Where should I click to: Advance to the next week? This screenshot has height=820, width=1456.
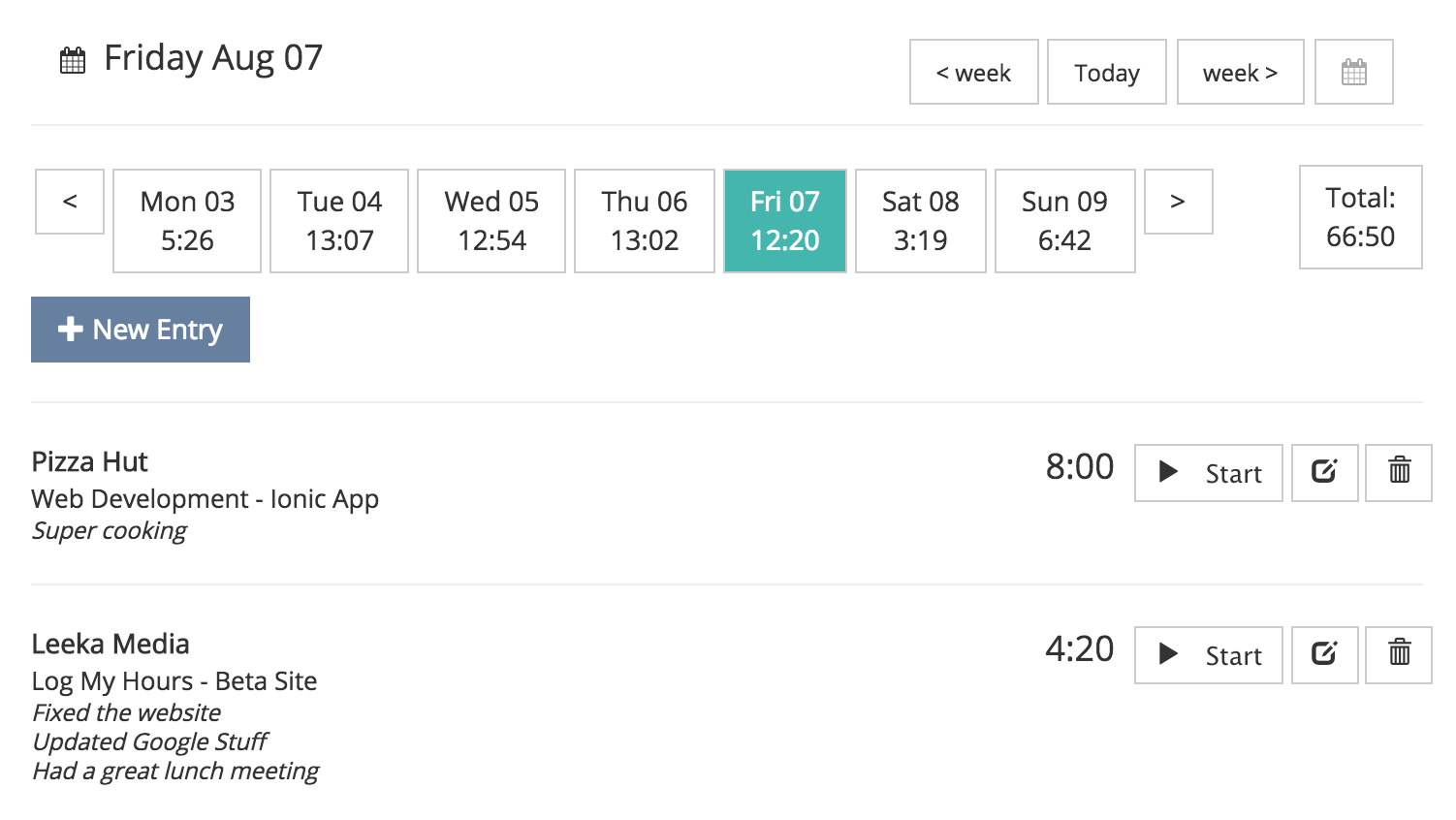(x=1241, y=72)
